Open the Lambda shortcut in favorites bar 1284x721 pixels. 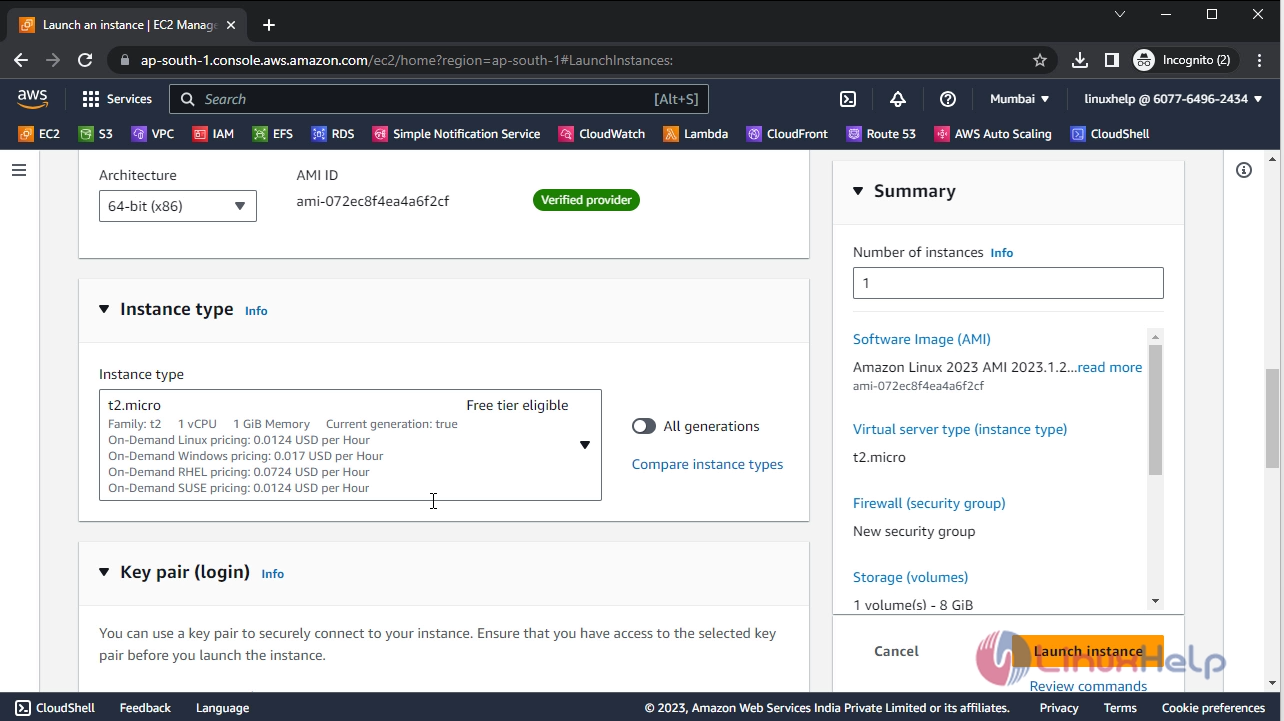695,134
